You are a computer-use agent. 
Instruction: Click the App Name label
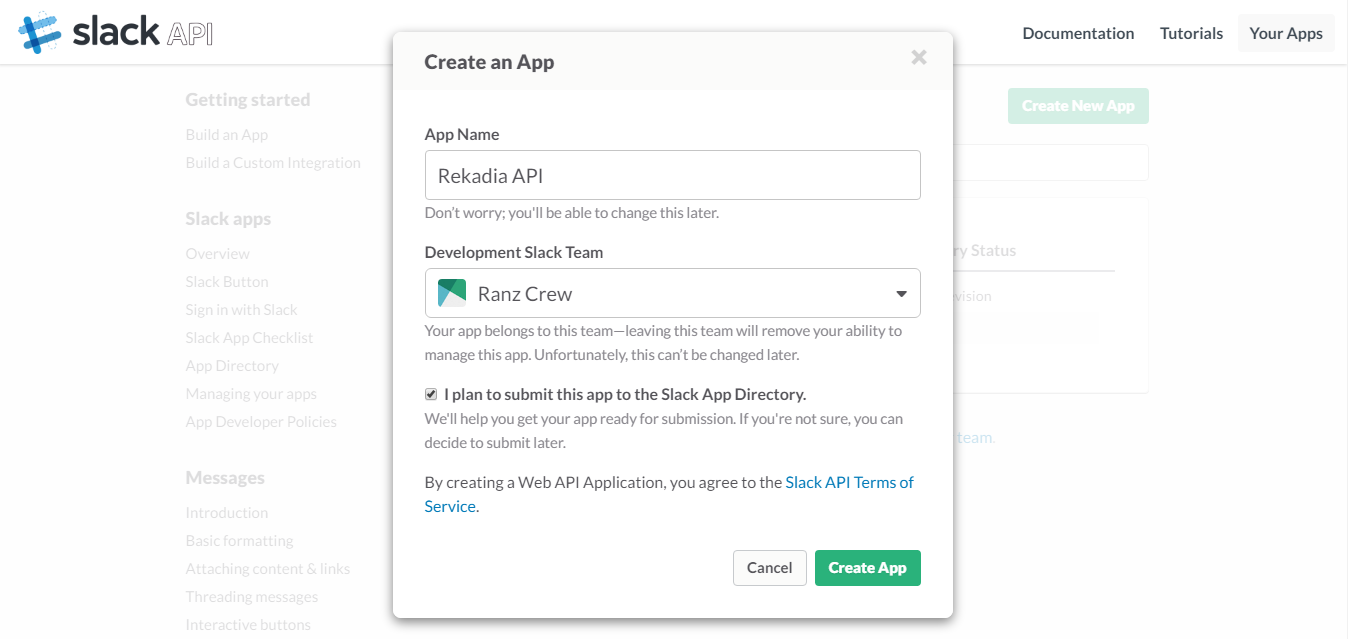pyautogui.click(x=462, y=134)
